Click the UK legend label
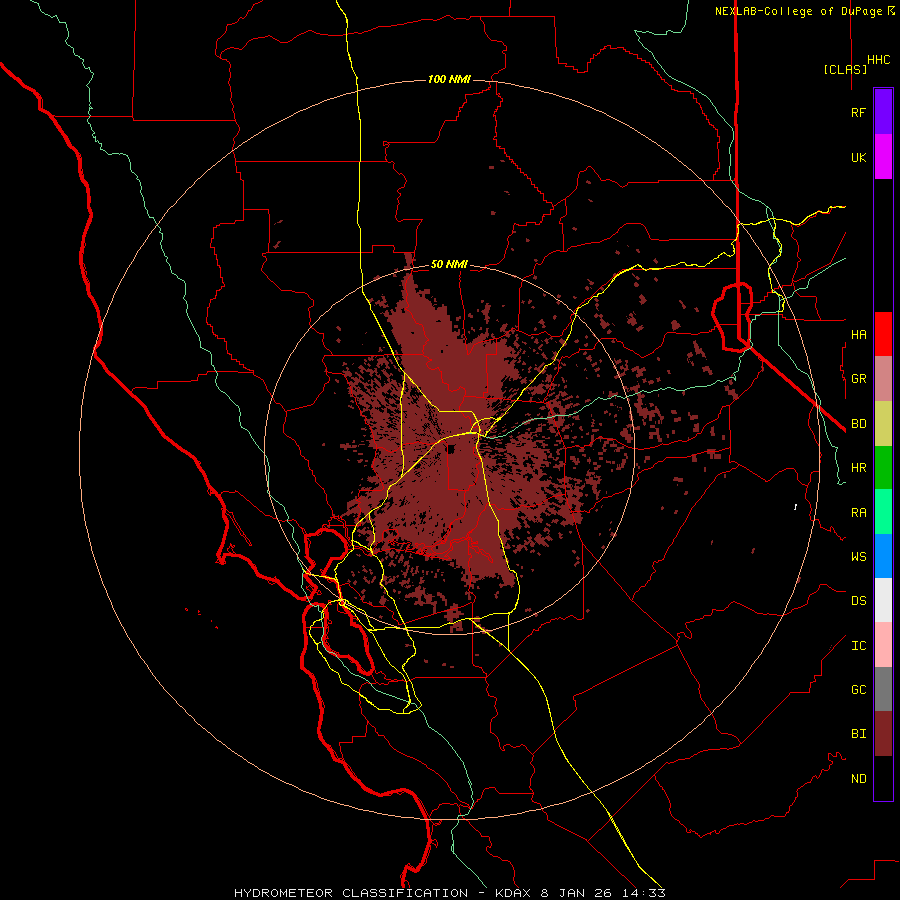The width and height of the screenshot is (900, 900). tap(858, 157)
